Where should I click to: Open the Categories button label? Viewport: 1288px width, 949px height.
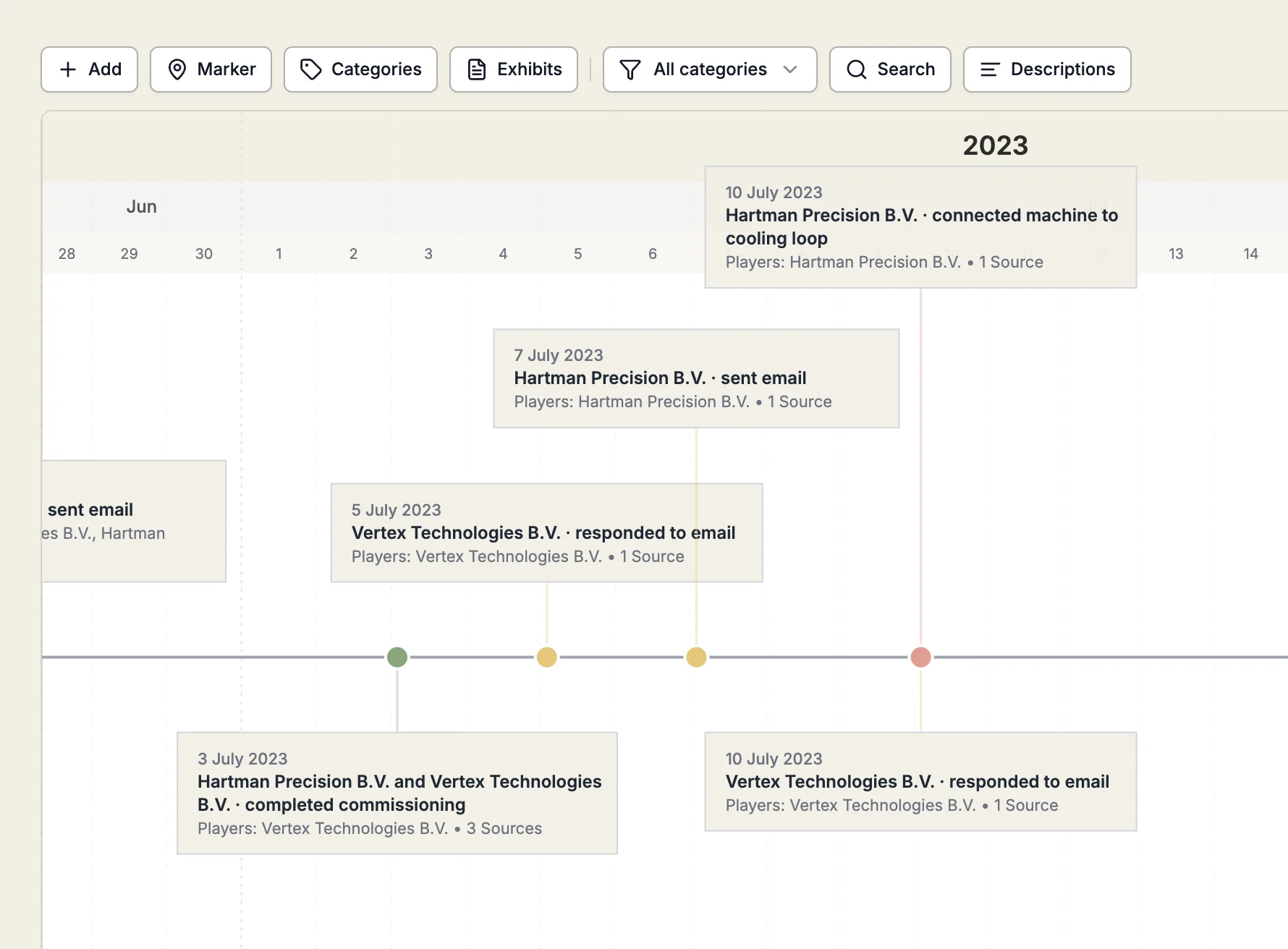pyautogui.click(x=376, y=69)
